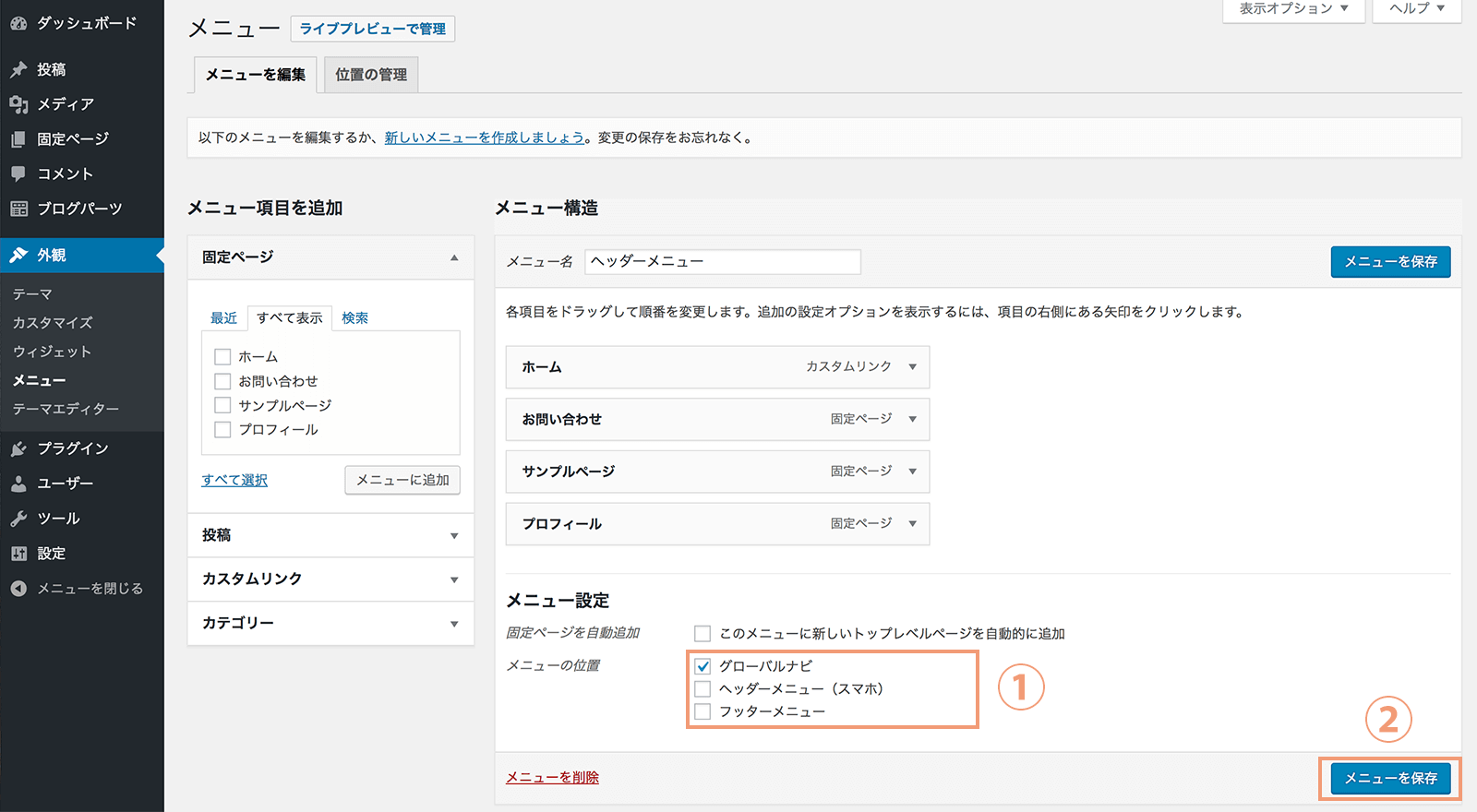Expand the ホーム menu item arrow
1477x812 pixels.
click(x=912, y=367)
